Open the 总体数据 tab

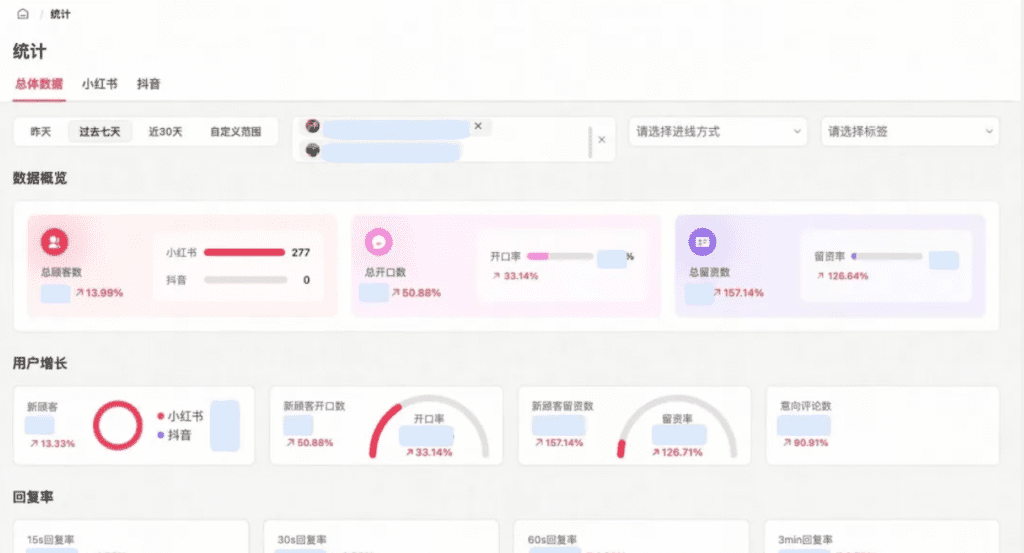click(39, 84)
